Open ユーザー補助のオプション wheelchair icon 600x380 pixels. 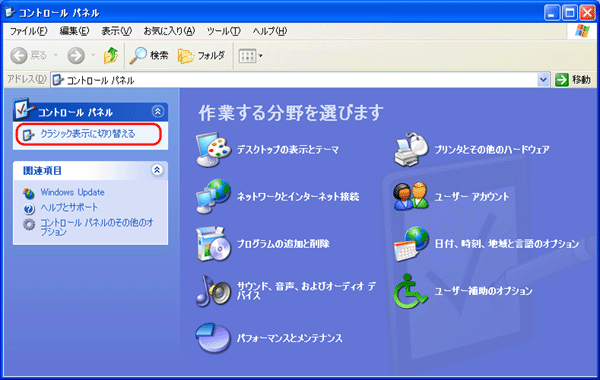[410, 291]
